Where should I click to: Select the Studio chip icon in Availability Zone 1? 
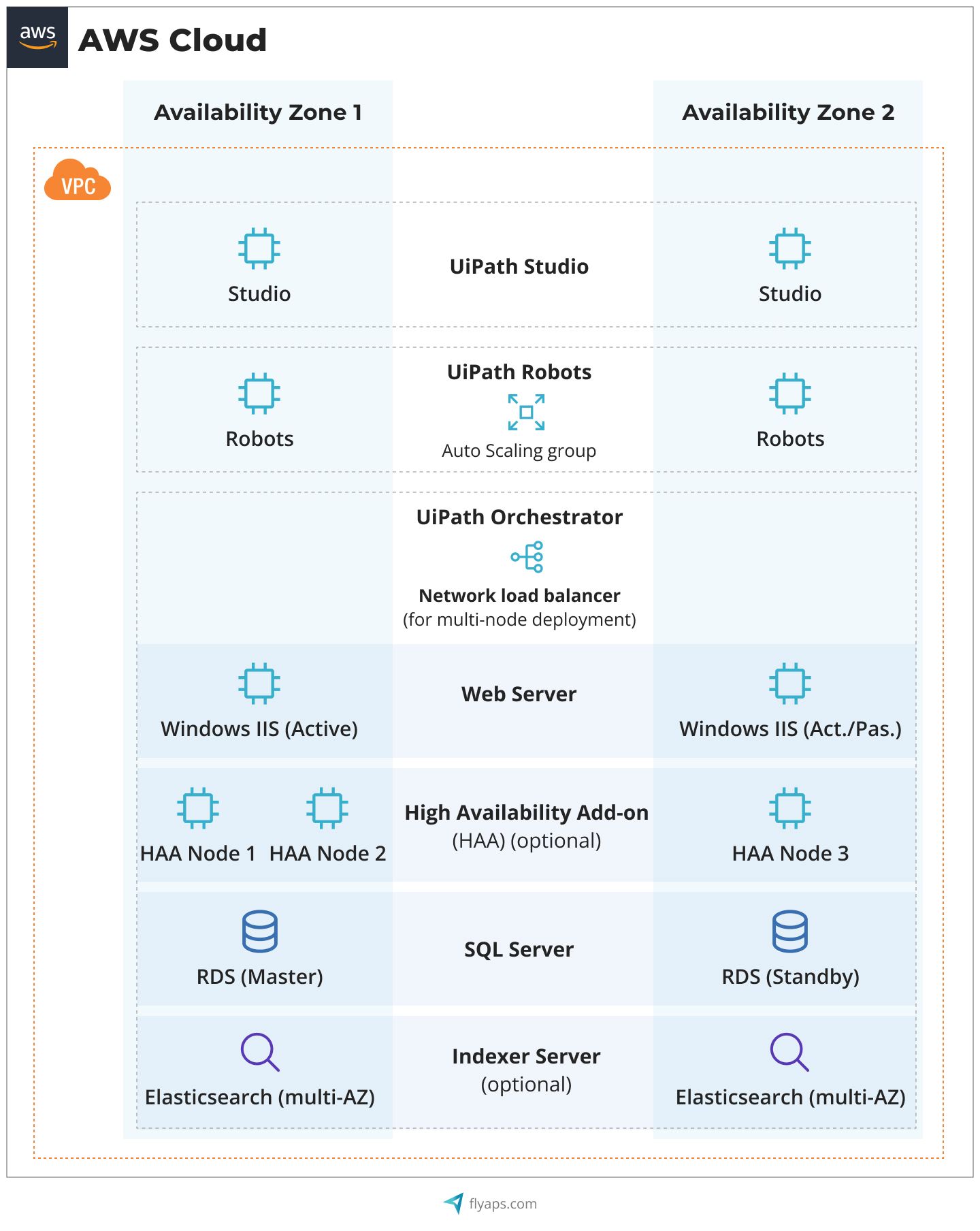pyautogui.click(x=259, y=248)
